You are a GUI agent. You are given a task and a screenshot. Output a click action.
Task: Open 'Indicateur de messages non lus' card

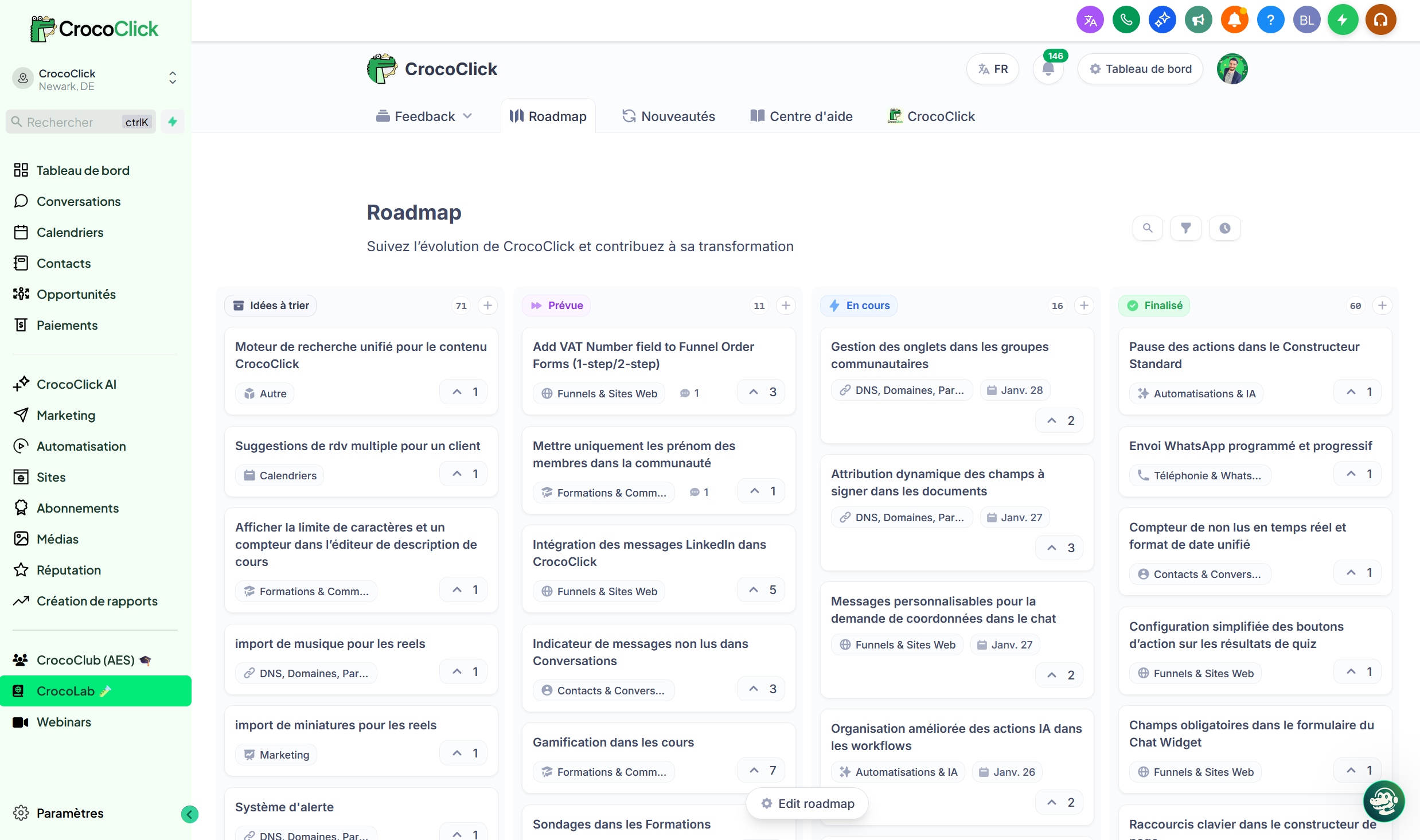point(658,668)
